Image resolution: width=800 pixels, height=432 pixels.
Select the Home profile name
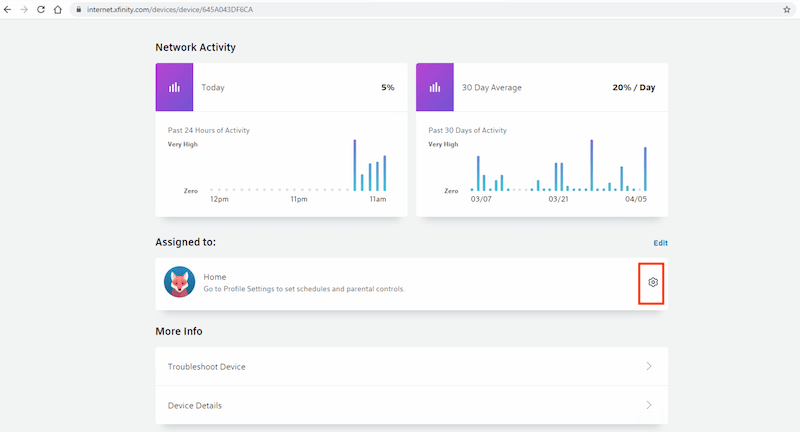pyautogui.click(x=215, y=277)
